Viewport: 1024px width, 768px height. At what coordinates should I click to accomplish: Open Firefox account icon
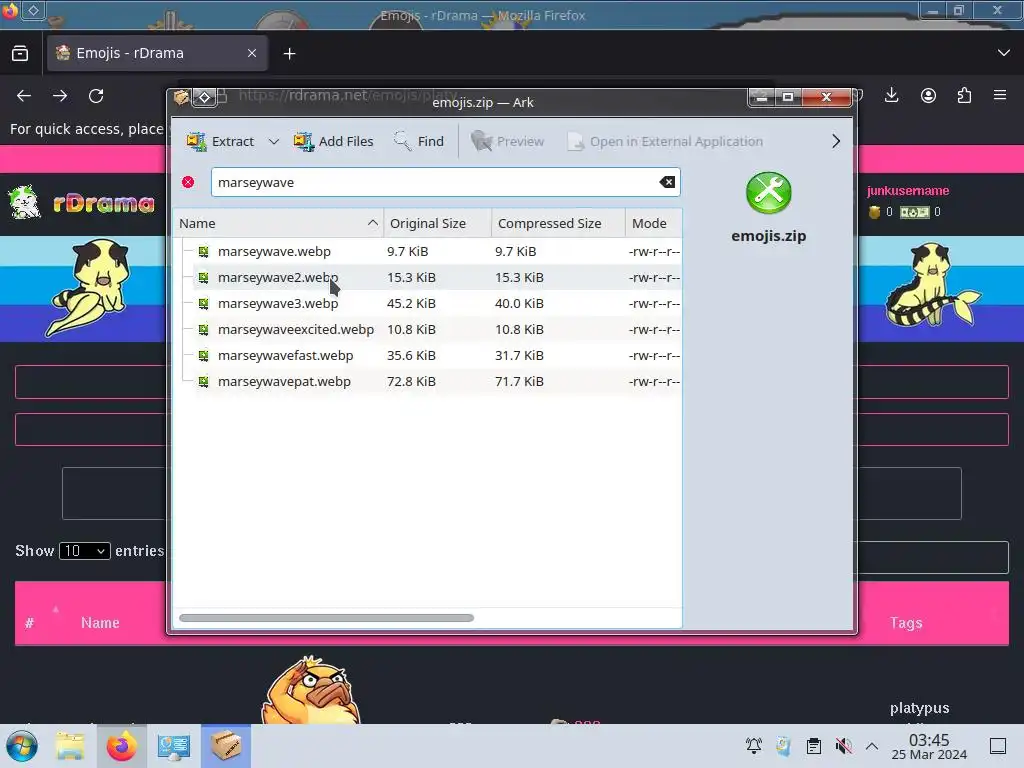(928, 96)
